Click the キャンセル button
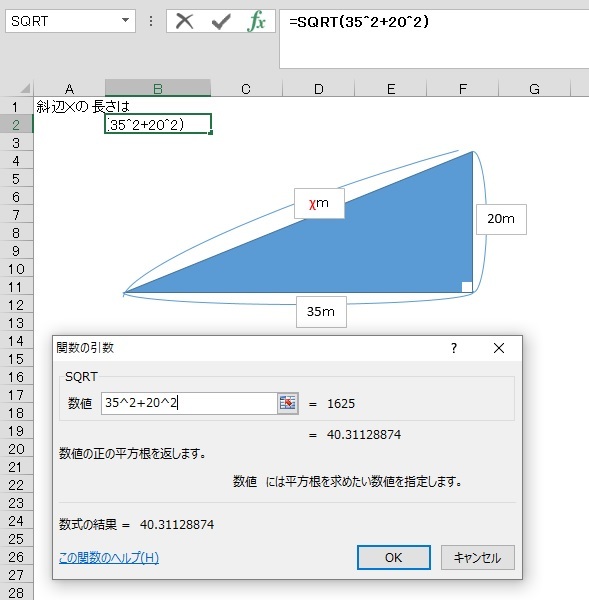 coord(478,557)
